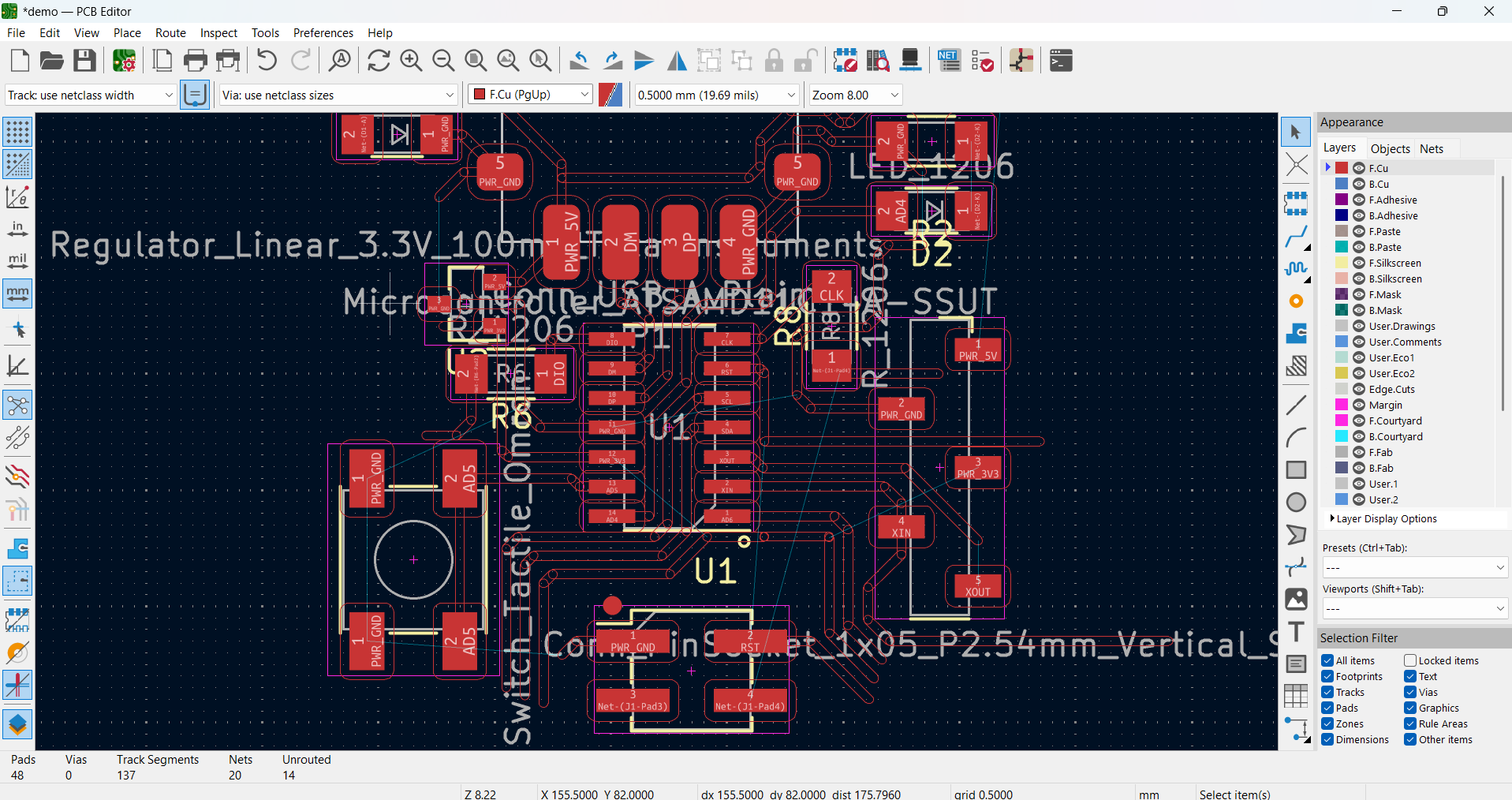The image size is (1512, 800).
Task: Hide the B.Cu layer
Action: (x=1359, y=184)
